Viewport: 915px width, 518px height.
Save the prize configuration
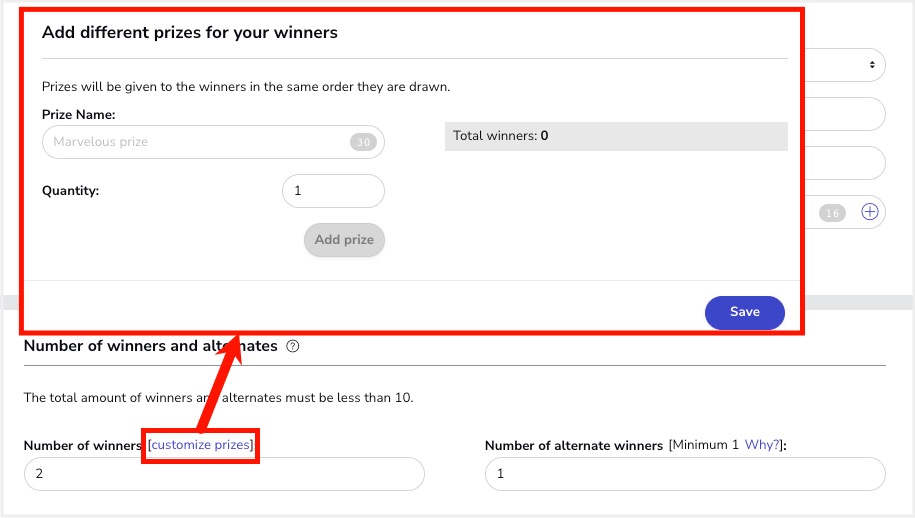pos(745,312)
